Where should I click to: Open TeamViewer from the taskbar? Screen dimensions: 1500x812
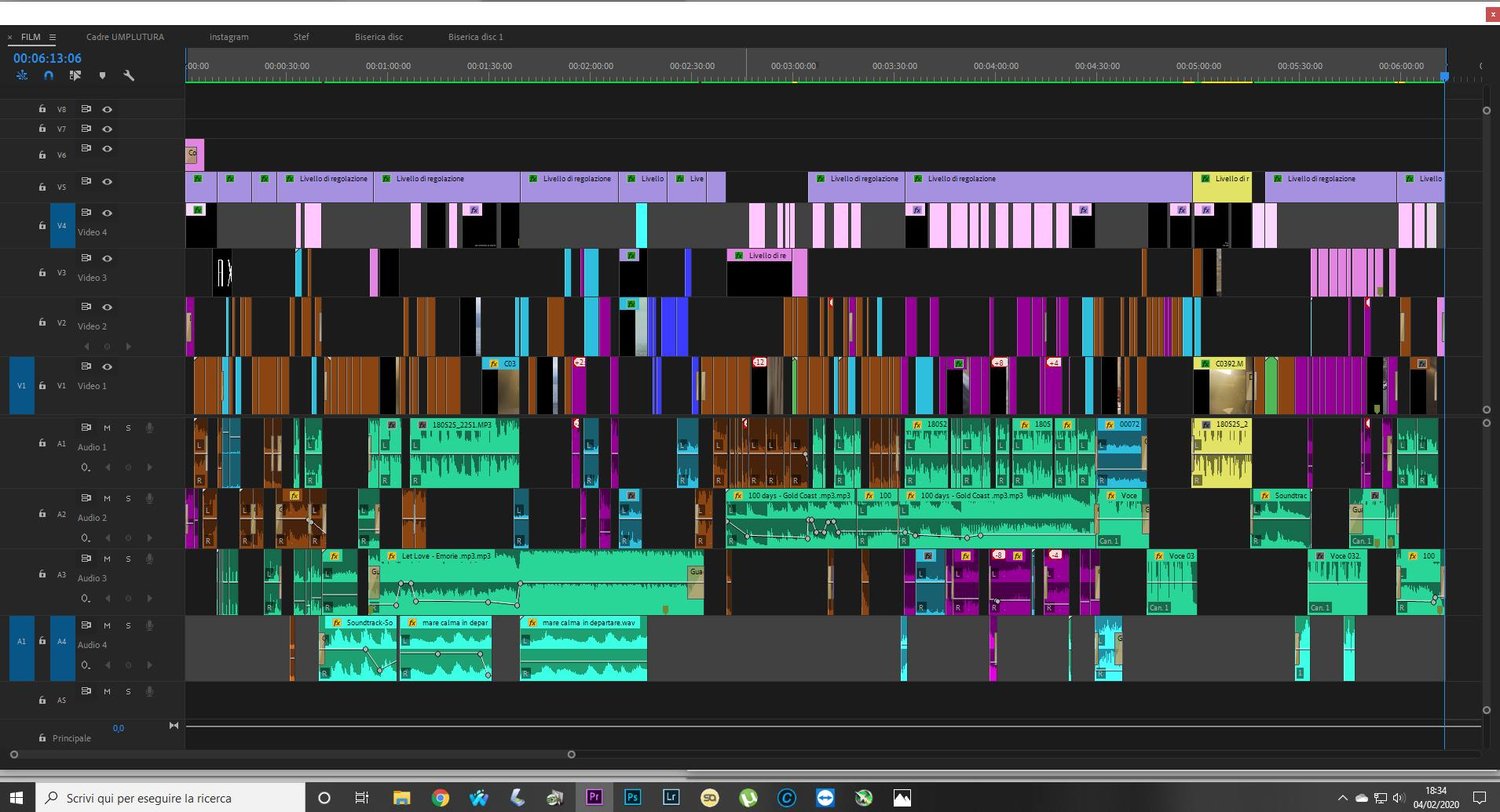point(825,797)
